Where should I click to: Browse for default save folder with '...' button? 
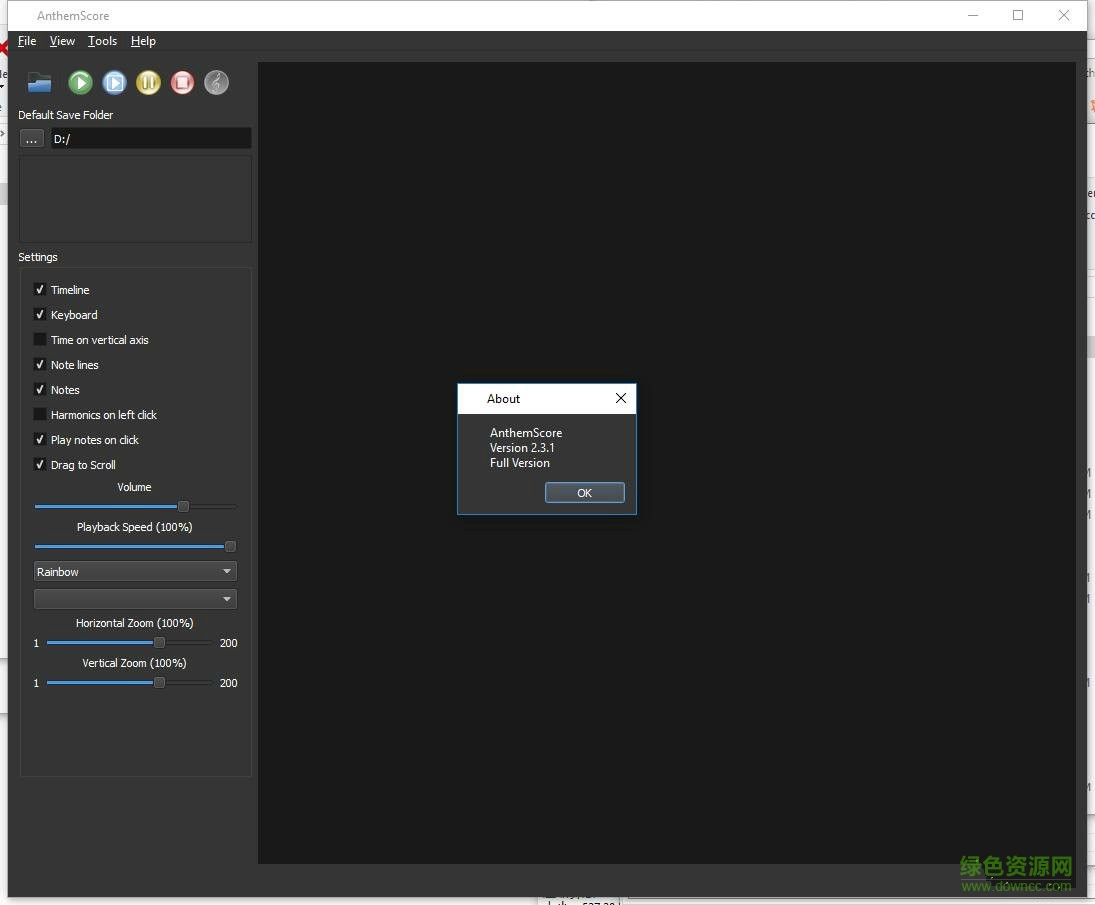click(x=32, y=139)
